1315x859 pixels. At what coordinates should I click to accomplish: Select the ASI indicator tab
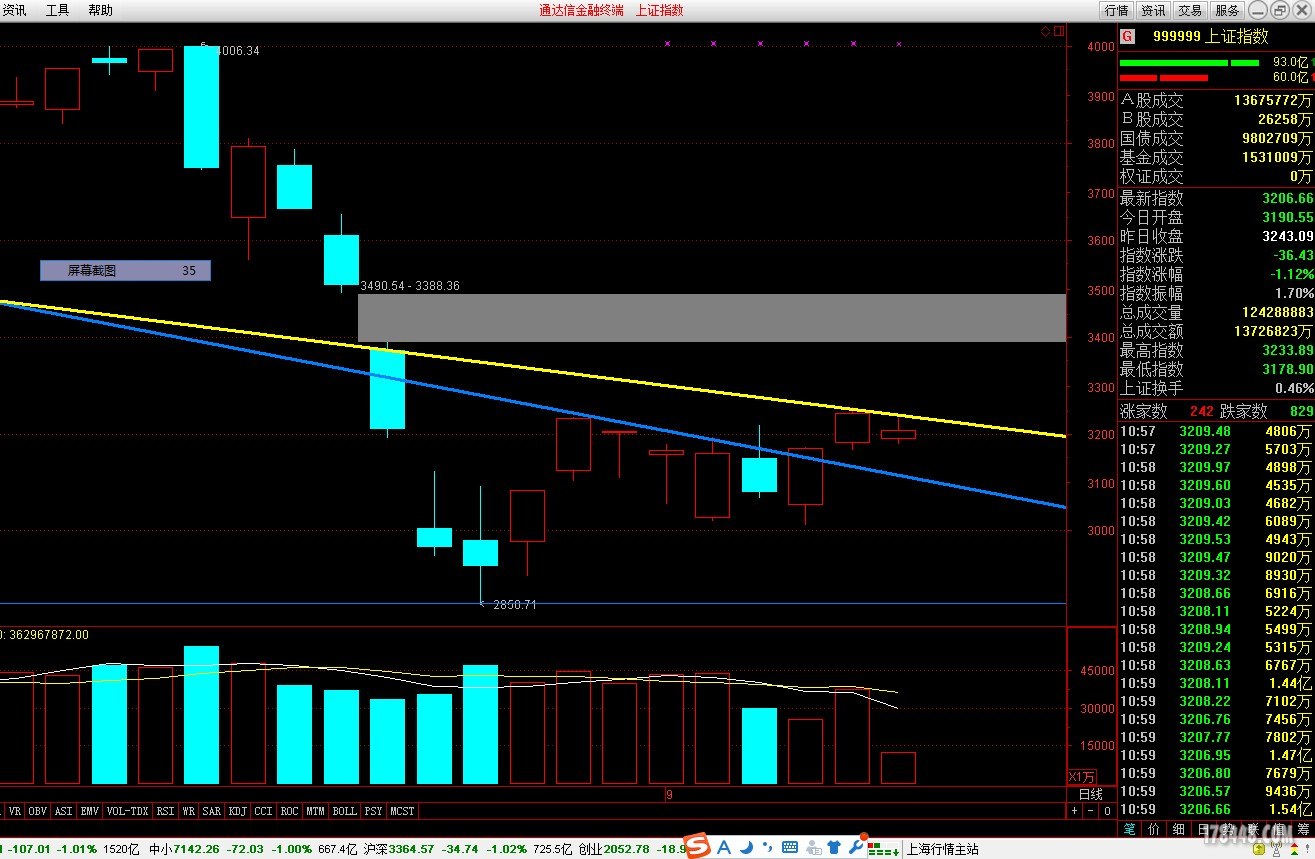[x=63, y=811]
